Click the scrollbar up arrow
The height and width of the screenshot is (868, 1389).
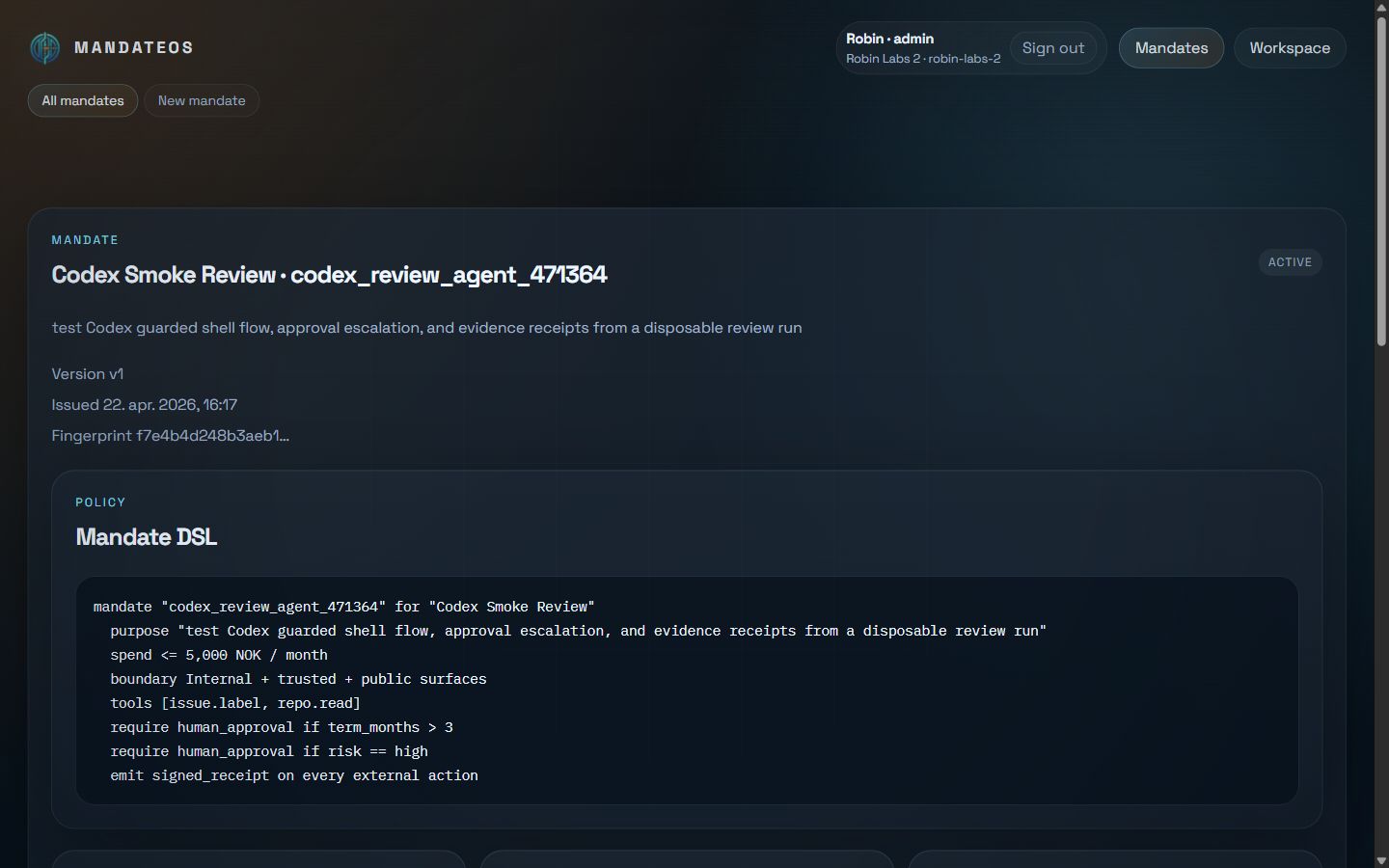point(1381,7)
